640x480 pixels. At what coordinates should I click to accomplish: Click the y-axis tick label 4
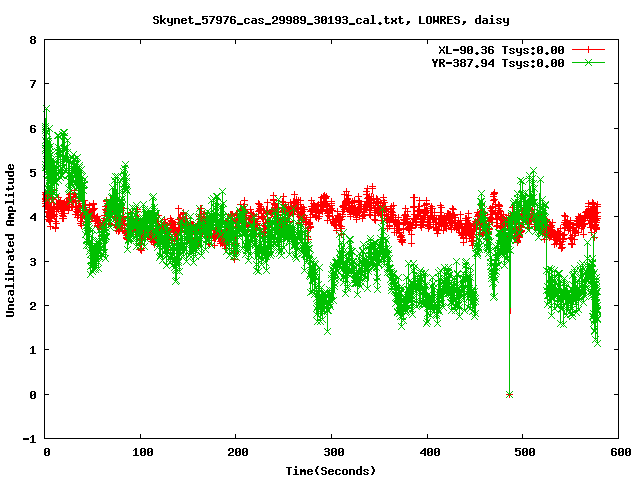(33, 217)
